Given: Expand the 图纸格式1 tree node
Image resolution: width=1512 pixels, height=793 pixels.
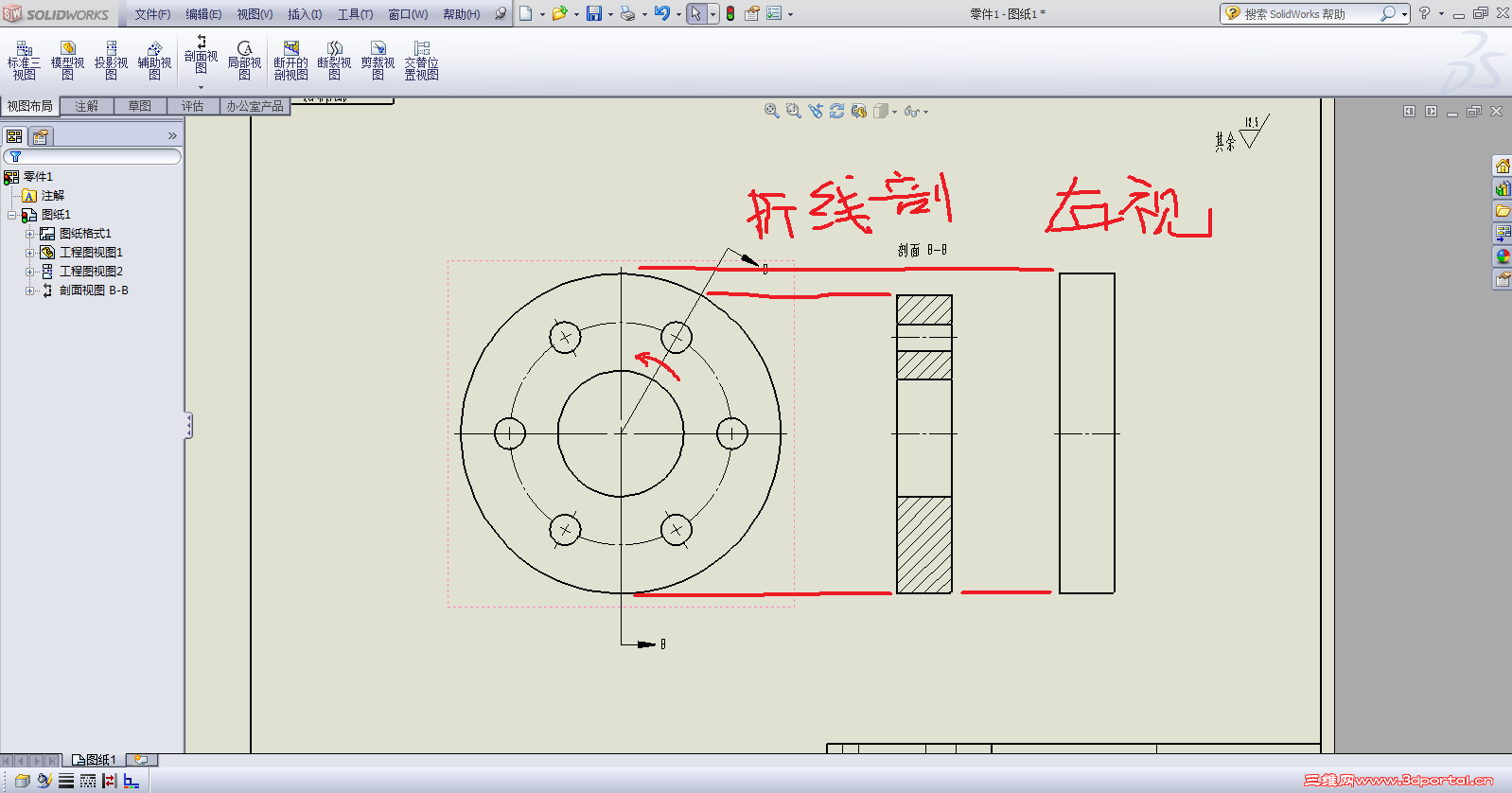Looking at the screenshot, I should coord(29,234).
